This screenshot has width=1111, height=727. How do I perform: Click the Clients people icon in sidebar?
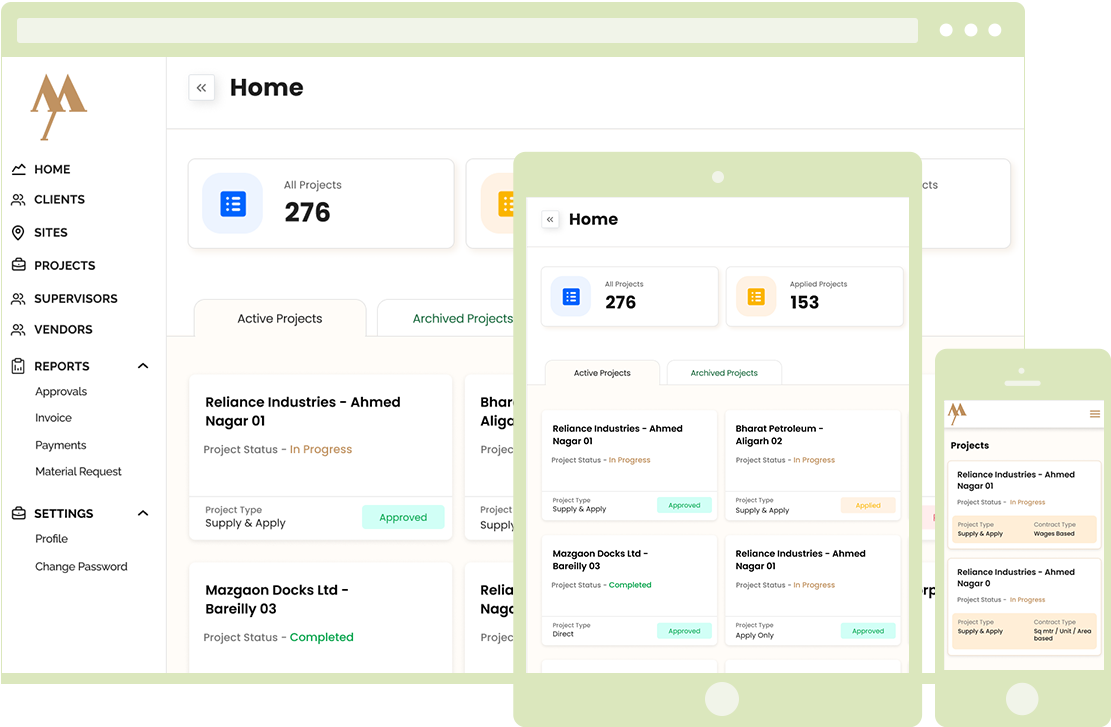coord(18,200)
